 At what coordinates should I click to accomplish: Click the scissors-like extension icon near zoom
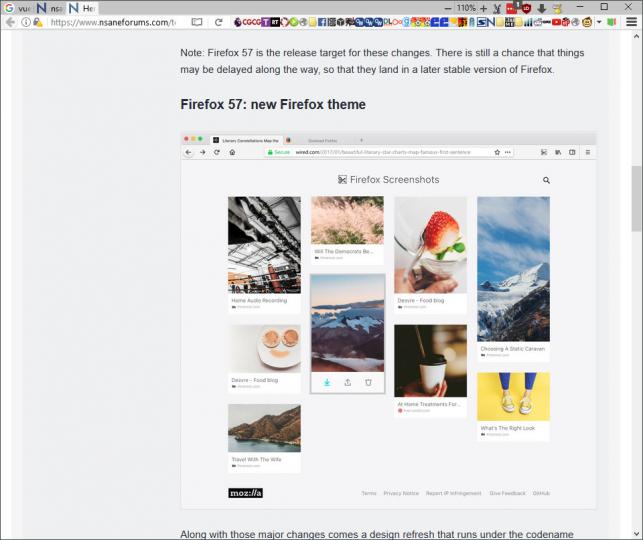(497, 8)
